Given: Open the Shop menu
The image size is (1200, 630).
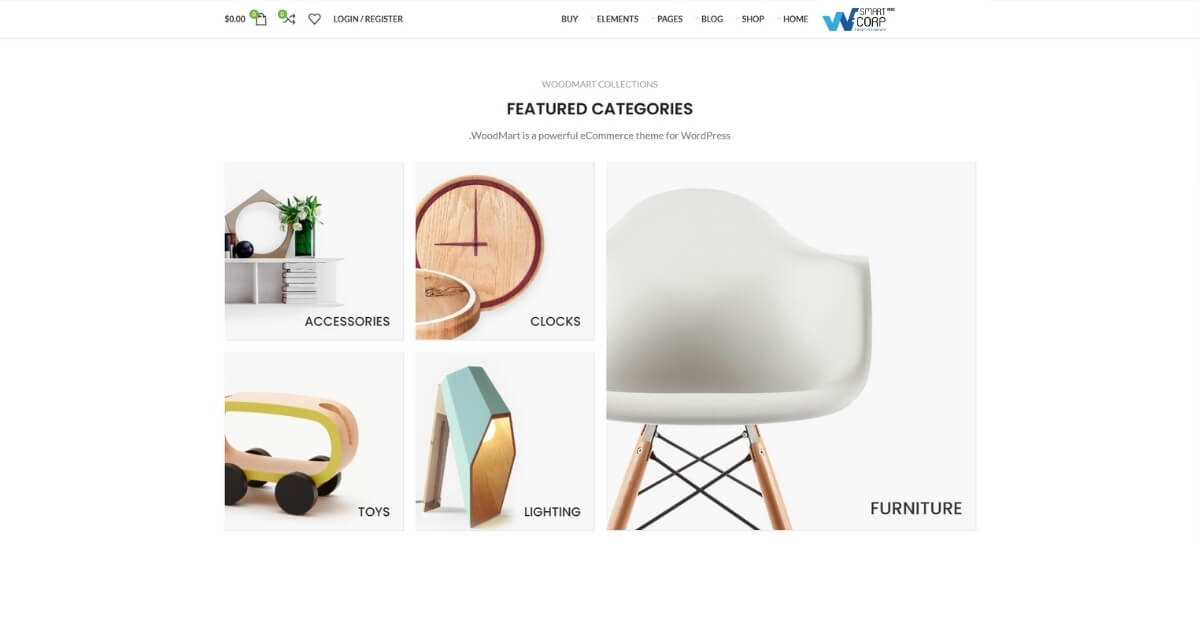Looking at the screenshot, I should tap(752, 19).
